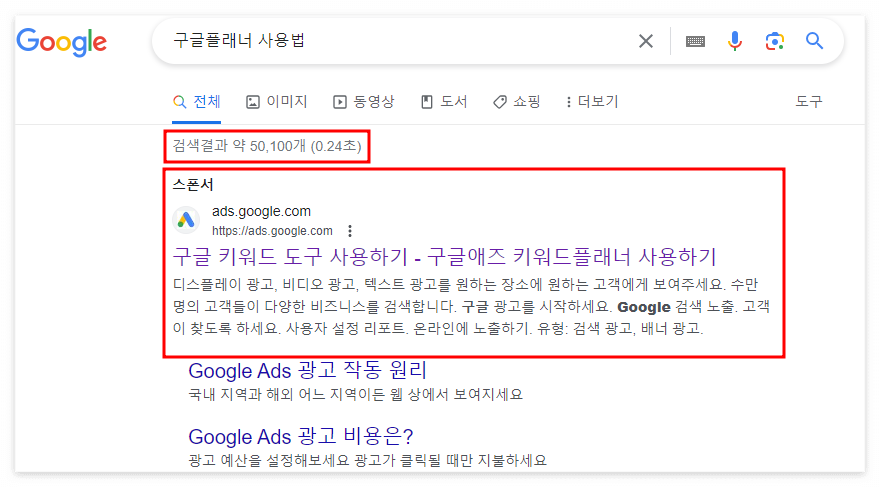880x487 pixels.
Task: Open the 구글 키워드 도구 사용하기 ad headline
Action: tap(444, 256)
